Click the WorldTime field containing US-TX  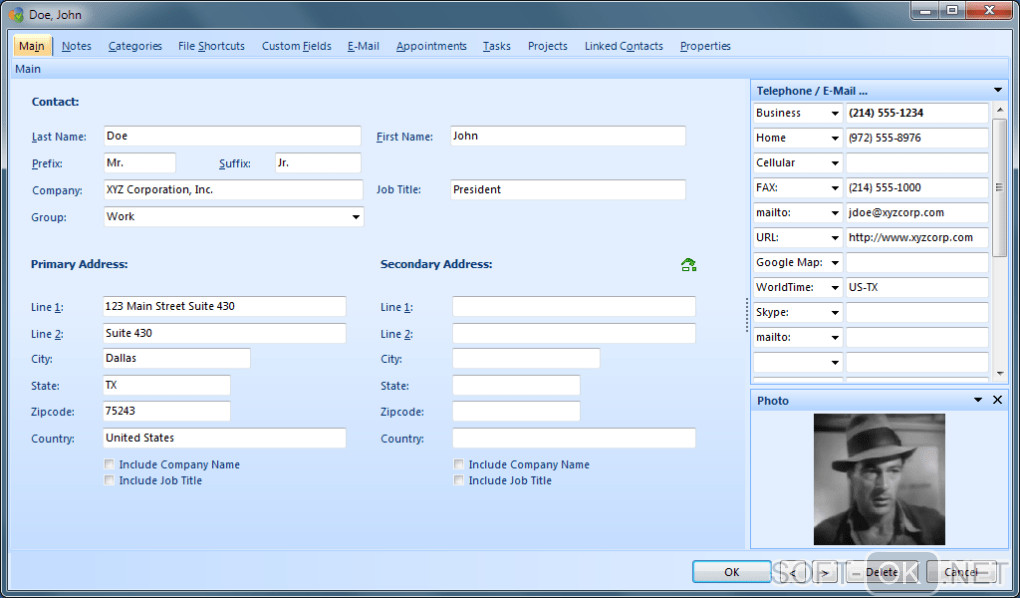pos(917,287)
